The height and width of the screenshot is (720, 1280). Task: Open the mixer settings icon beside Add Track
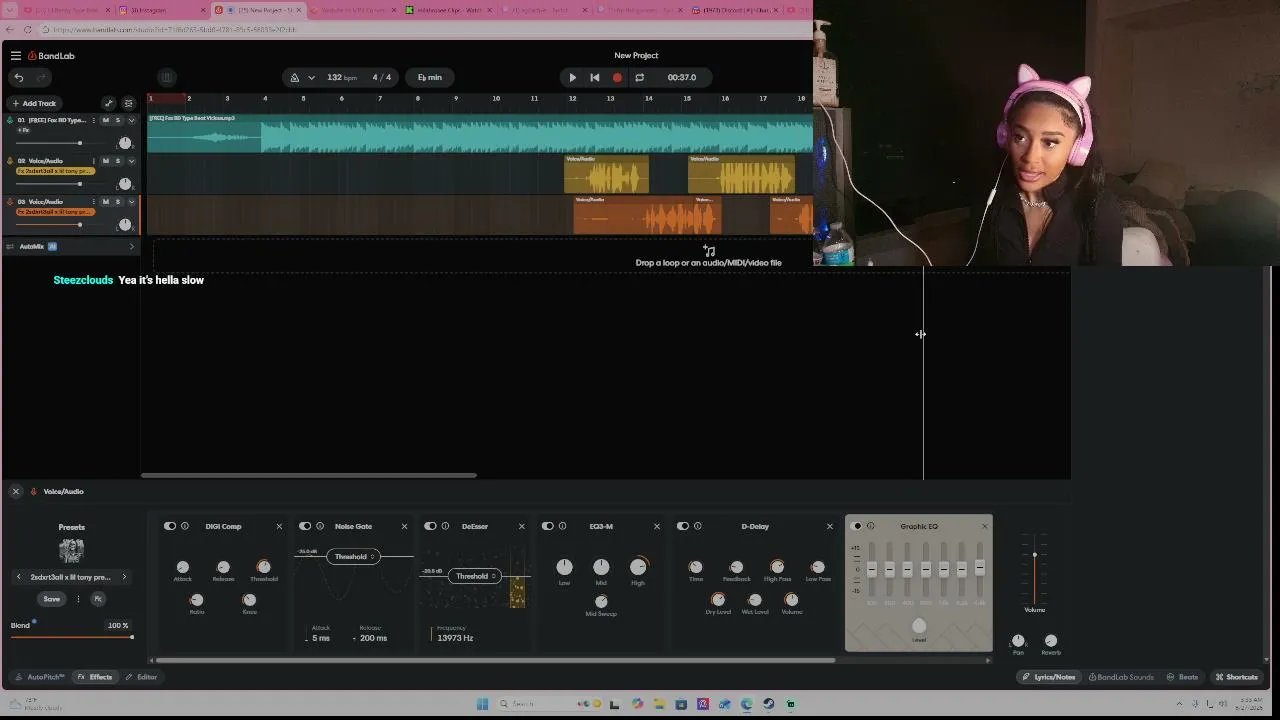[x=128, y=103]
